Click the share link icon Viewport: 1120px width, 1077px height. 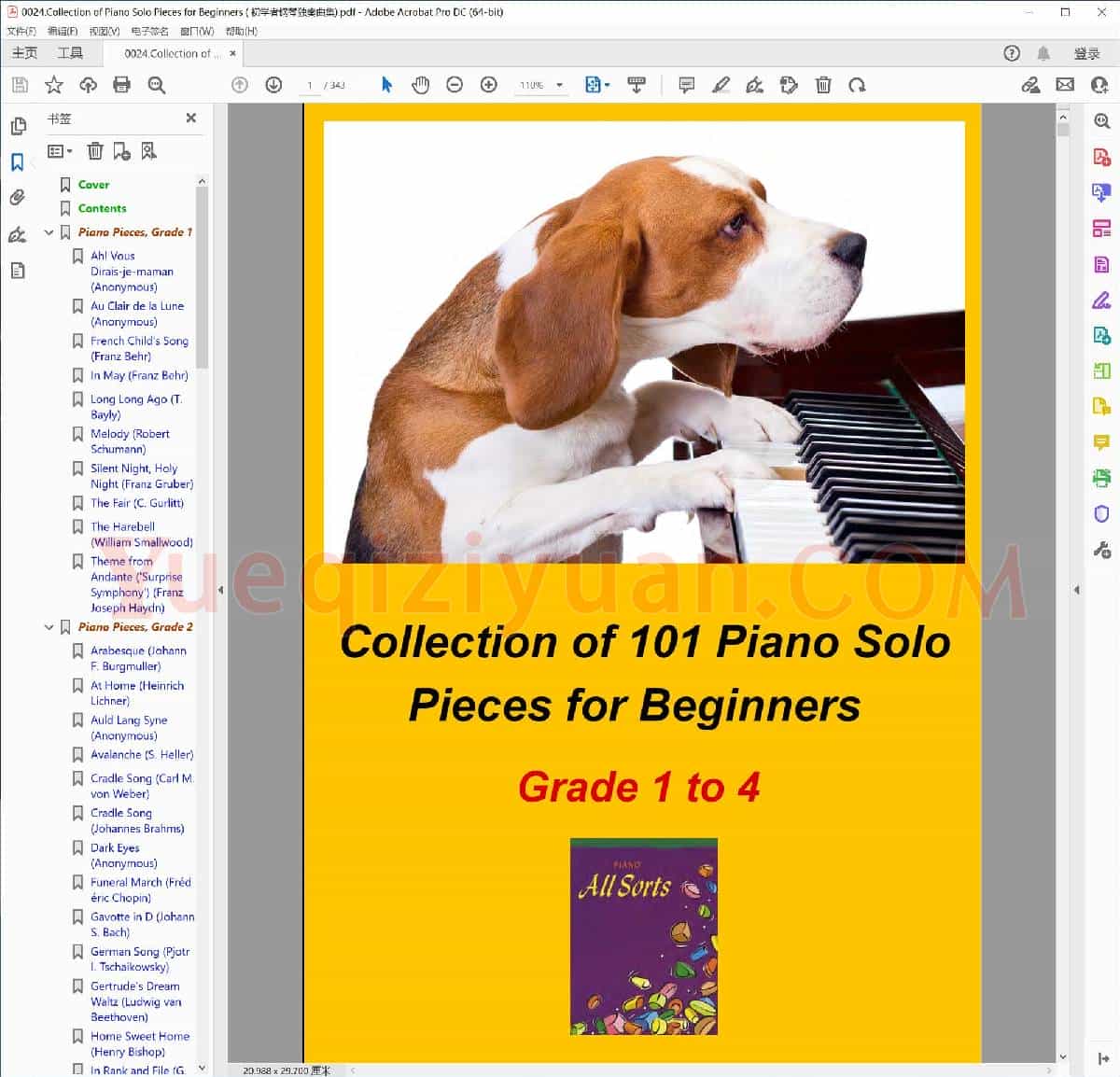pyautogui.click(x=1030, y=85)
